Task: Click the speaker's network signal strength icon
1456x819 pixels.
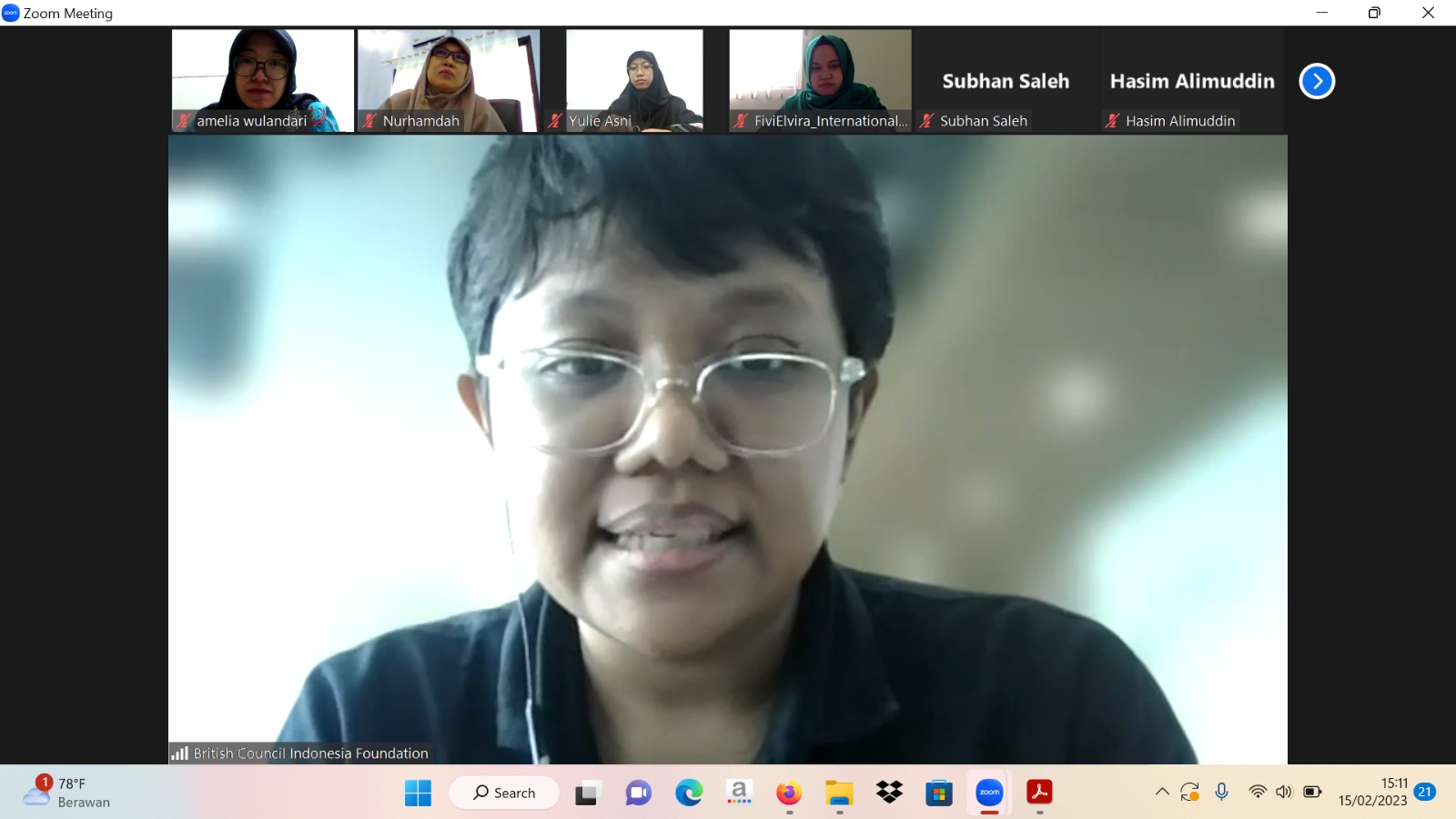Action: [180, 753]
